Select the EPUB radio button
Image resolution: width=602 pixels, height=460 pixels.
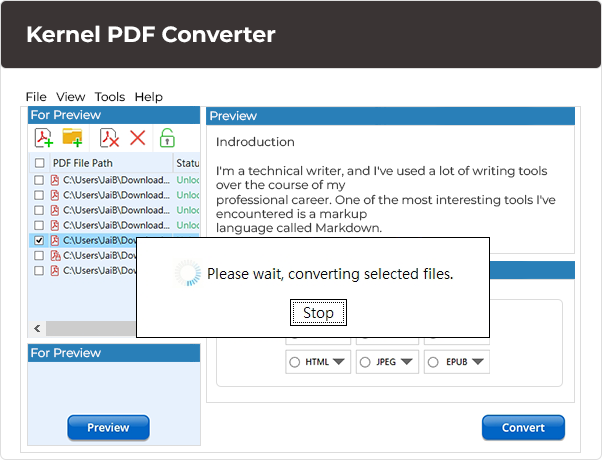tap(433, 362)
